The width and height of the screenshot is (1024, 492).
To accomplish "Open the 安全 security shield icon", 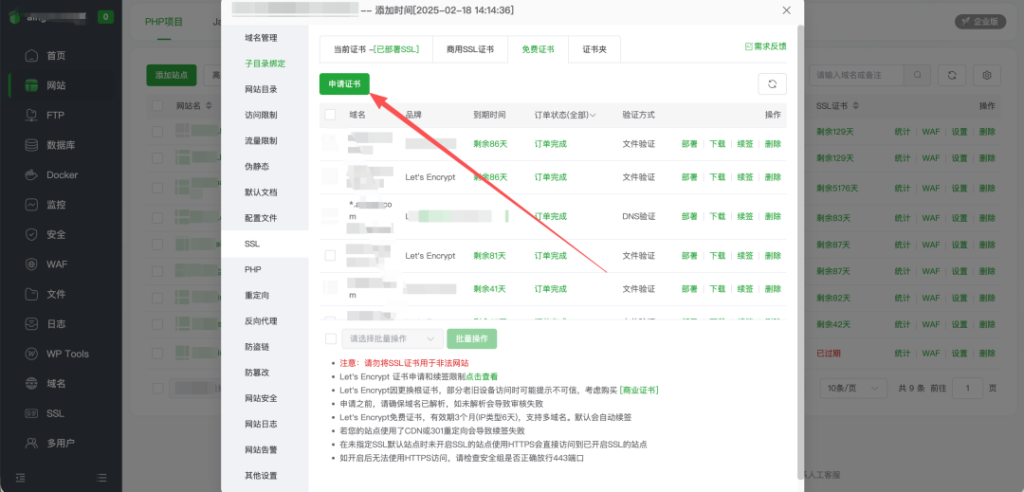I will pos(31,235).
